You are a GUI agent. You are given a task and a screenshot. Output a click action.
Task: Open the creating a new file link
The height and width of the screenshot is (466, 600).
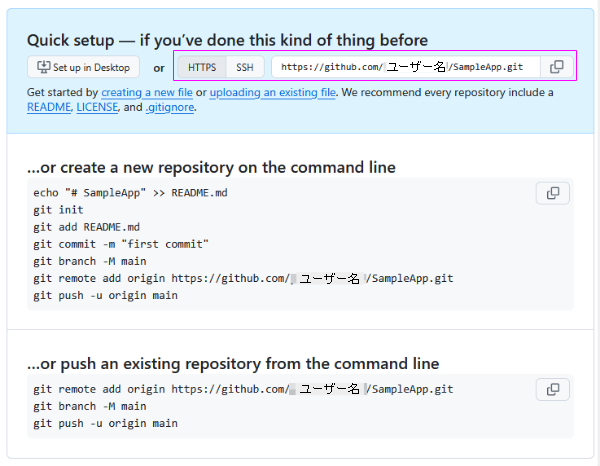(x=146, y=92)
